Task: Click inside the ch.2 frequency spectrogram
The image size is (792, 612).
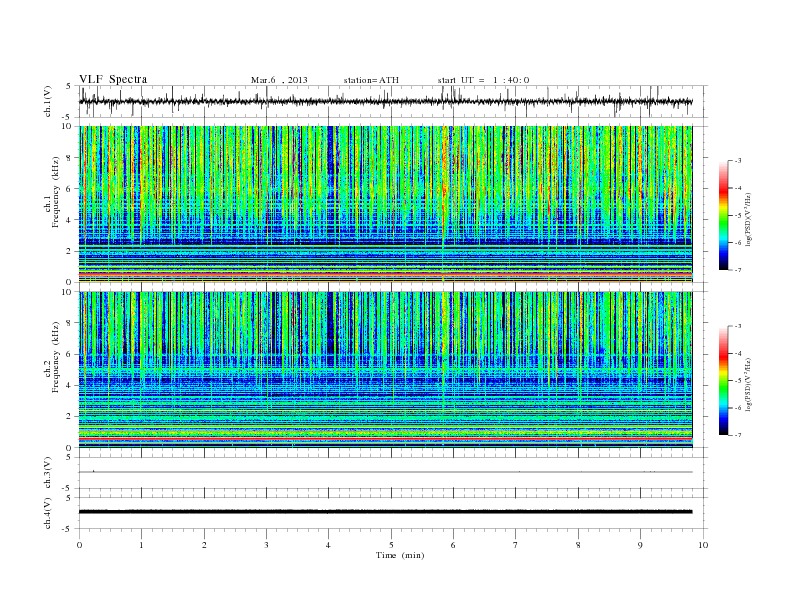Action: point(385,370)
